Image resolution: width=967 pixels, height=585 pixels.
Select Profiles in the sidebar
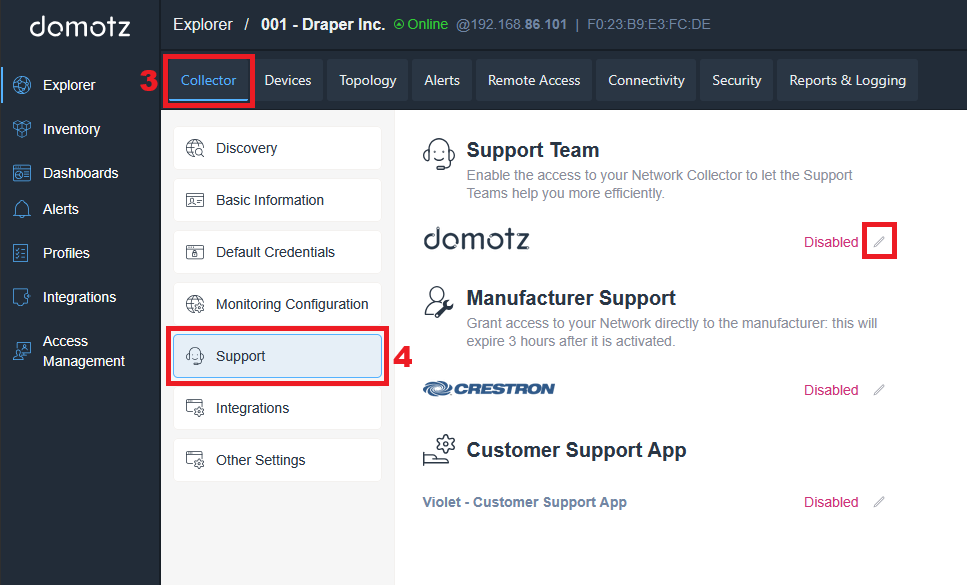pyautogui.click(x=66, y=253)
